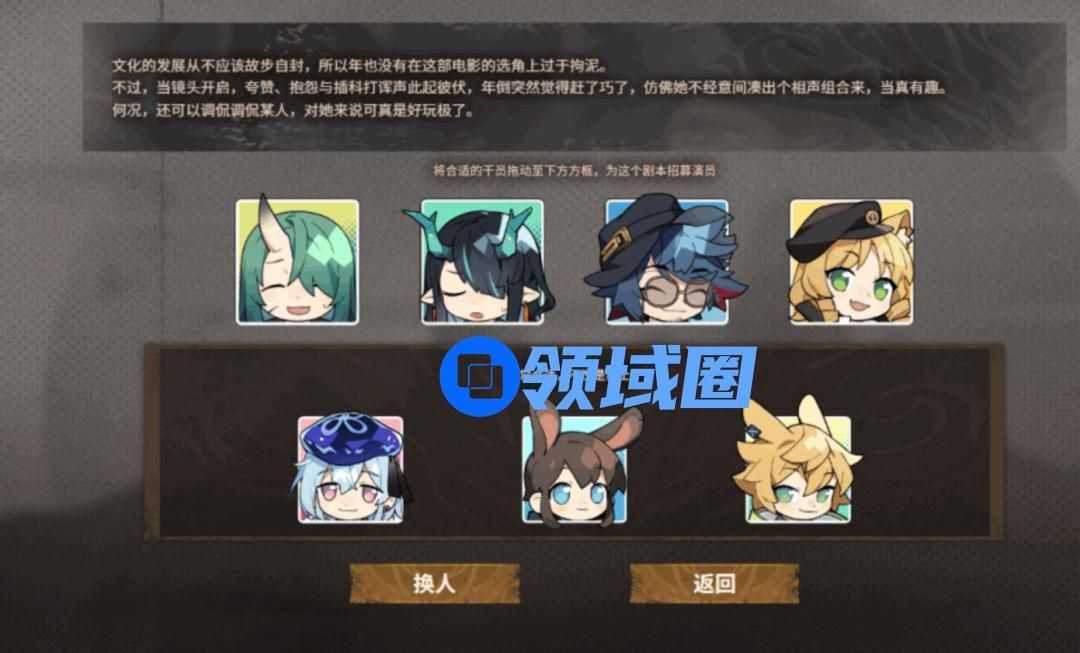Viewport: 1080px width, 653px height.
Task: Select the blonde operator in black cap
Action: pos(851,262)
